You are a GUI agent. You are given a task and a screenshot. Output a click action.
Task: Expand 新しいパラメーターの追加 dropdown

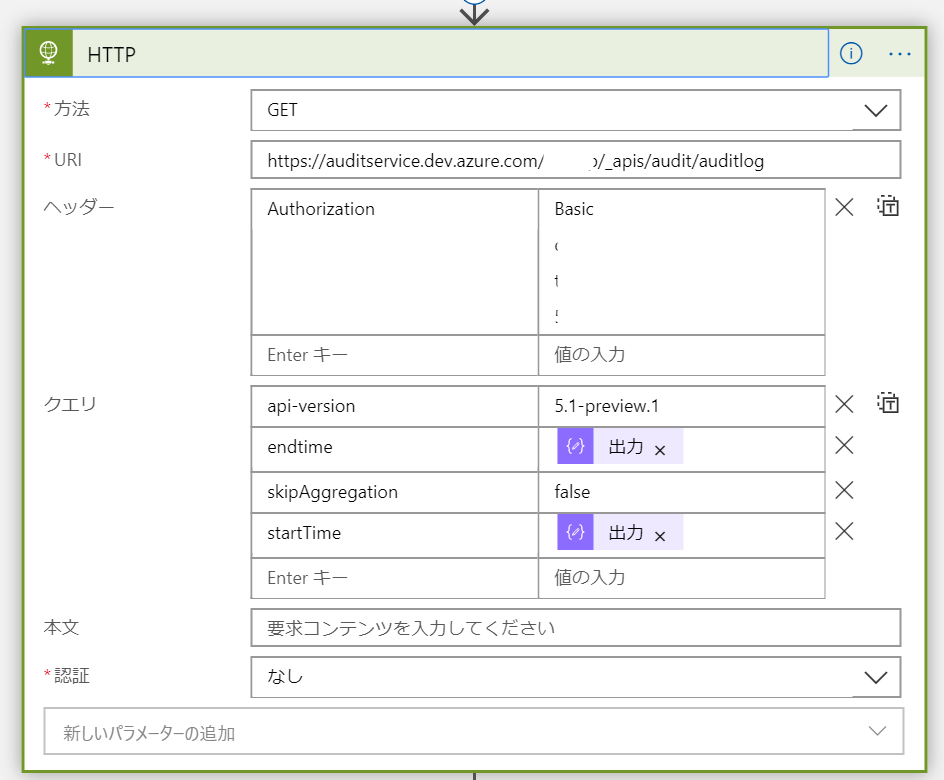(474, 731)
